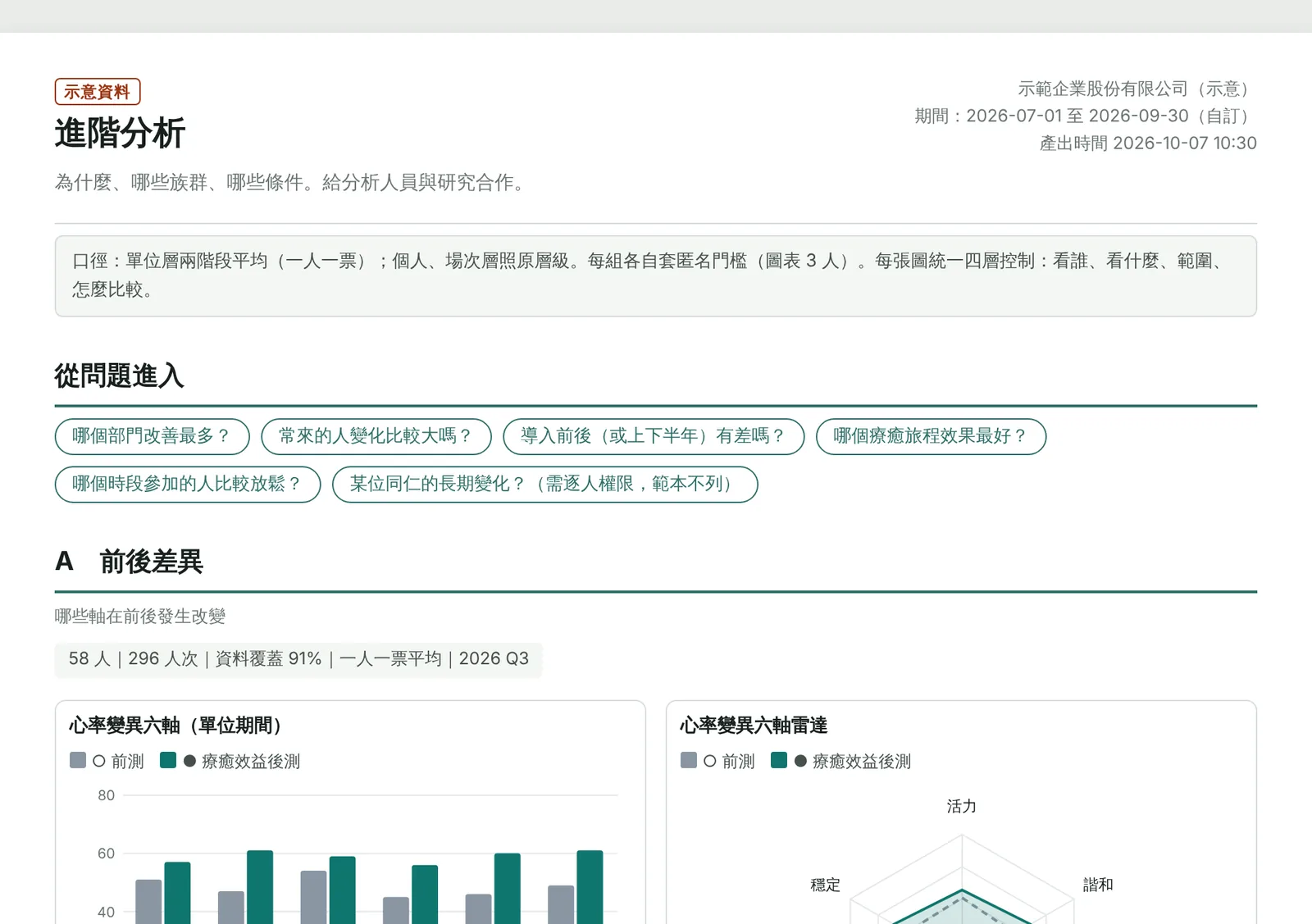Screen dimensions: 1312x924
Task: Toggle 前測 legend in the radar chart
Action: point(718,762)
